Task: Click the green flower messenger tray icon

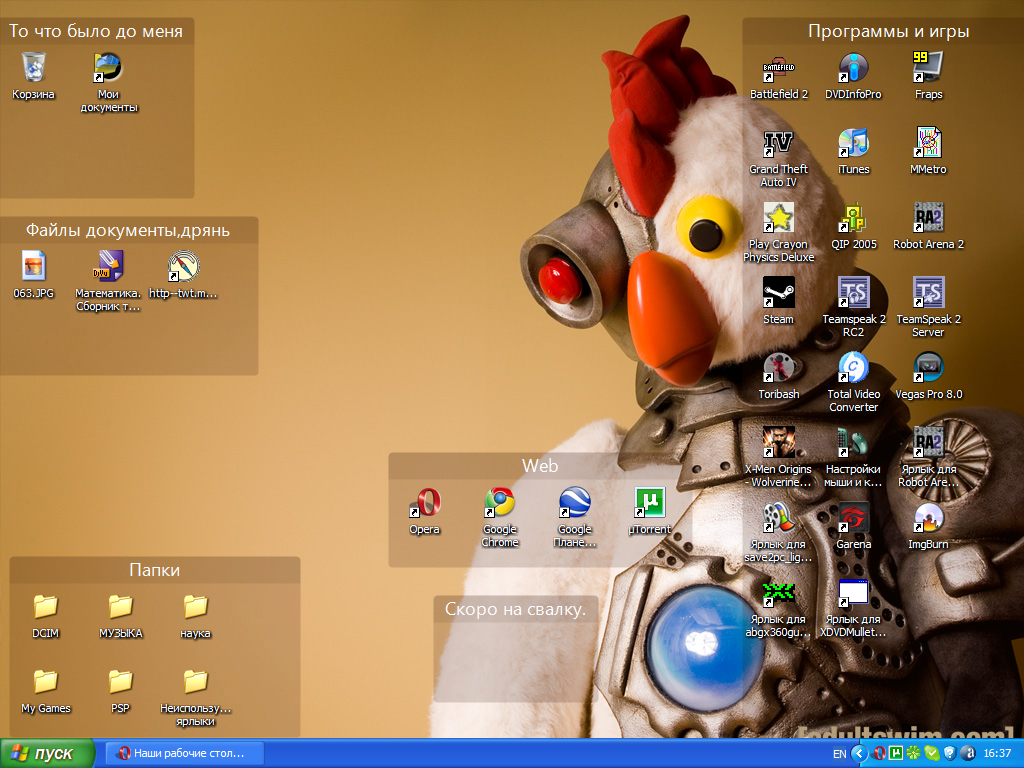Action: coord(913,754)
